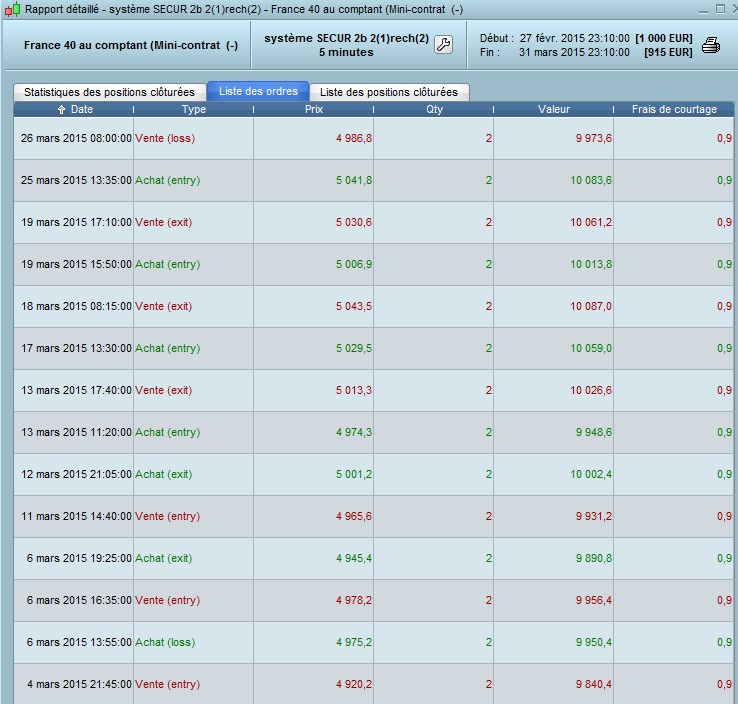The height and width of the screenshot is (704, 738).
Task: Click France 40 au comptant instrument label
Action: 131,45
